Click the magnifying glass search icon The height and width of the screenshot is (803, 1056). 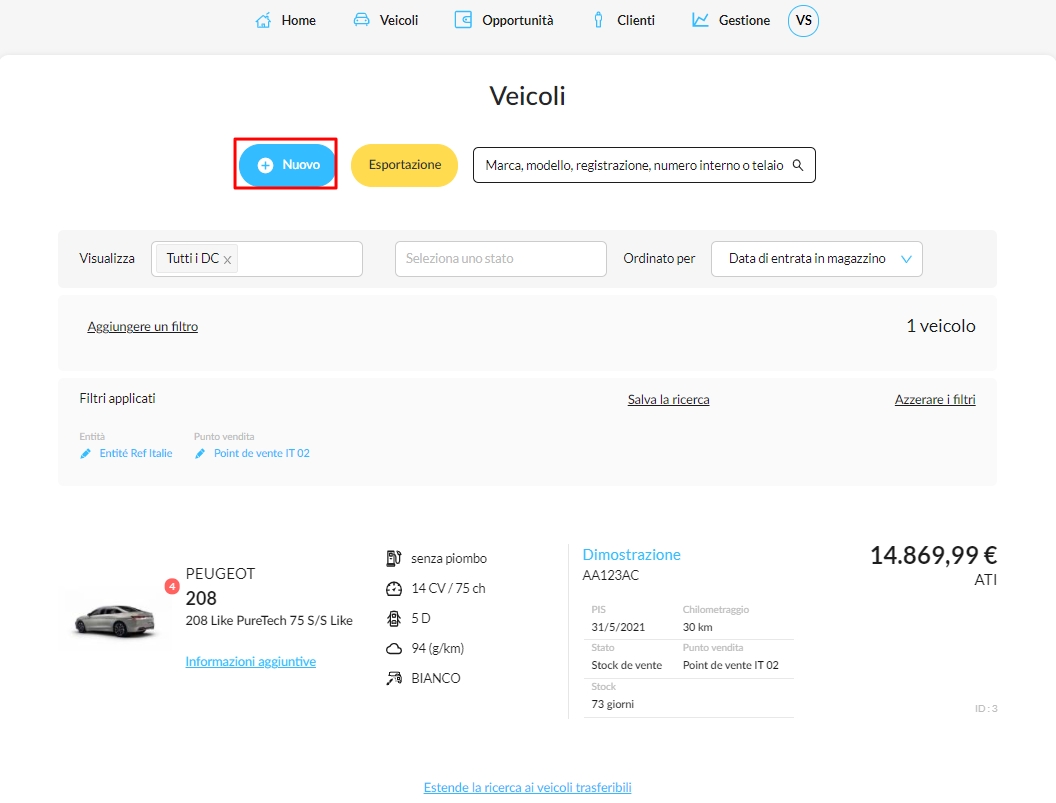[x=798, y=165]
